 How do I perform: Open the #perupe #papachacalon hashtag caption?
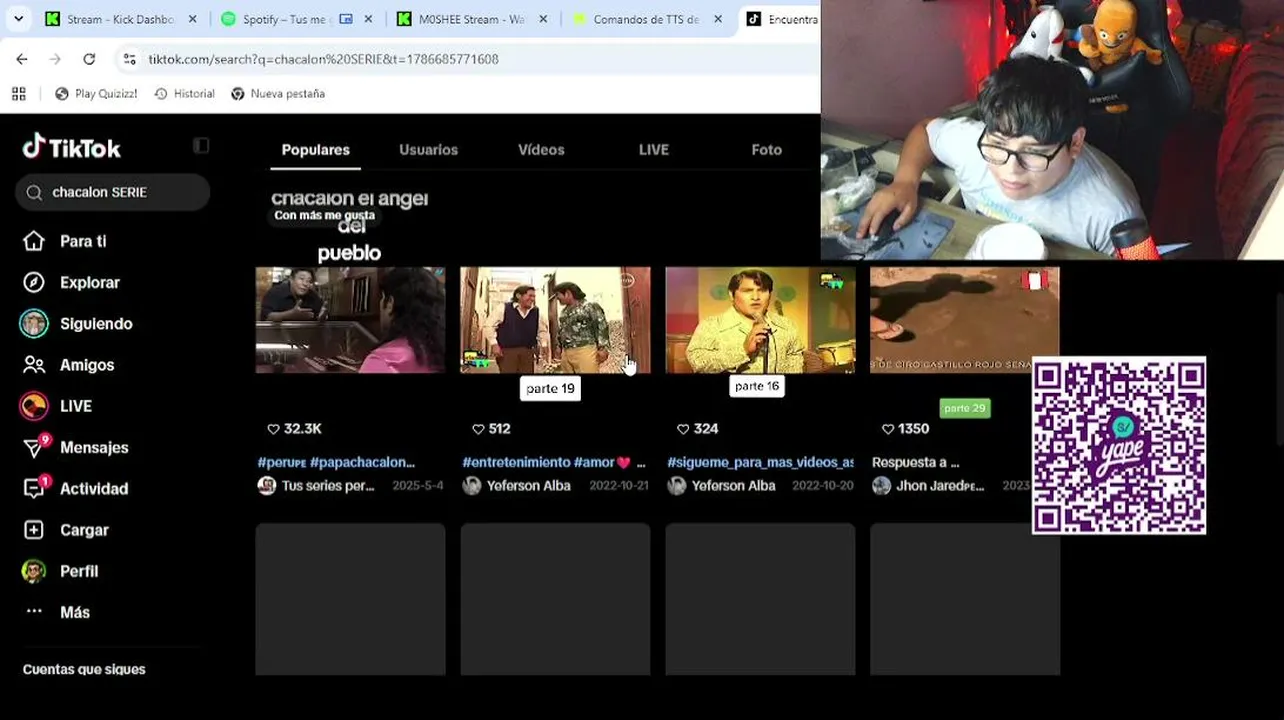click(336, 462)
